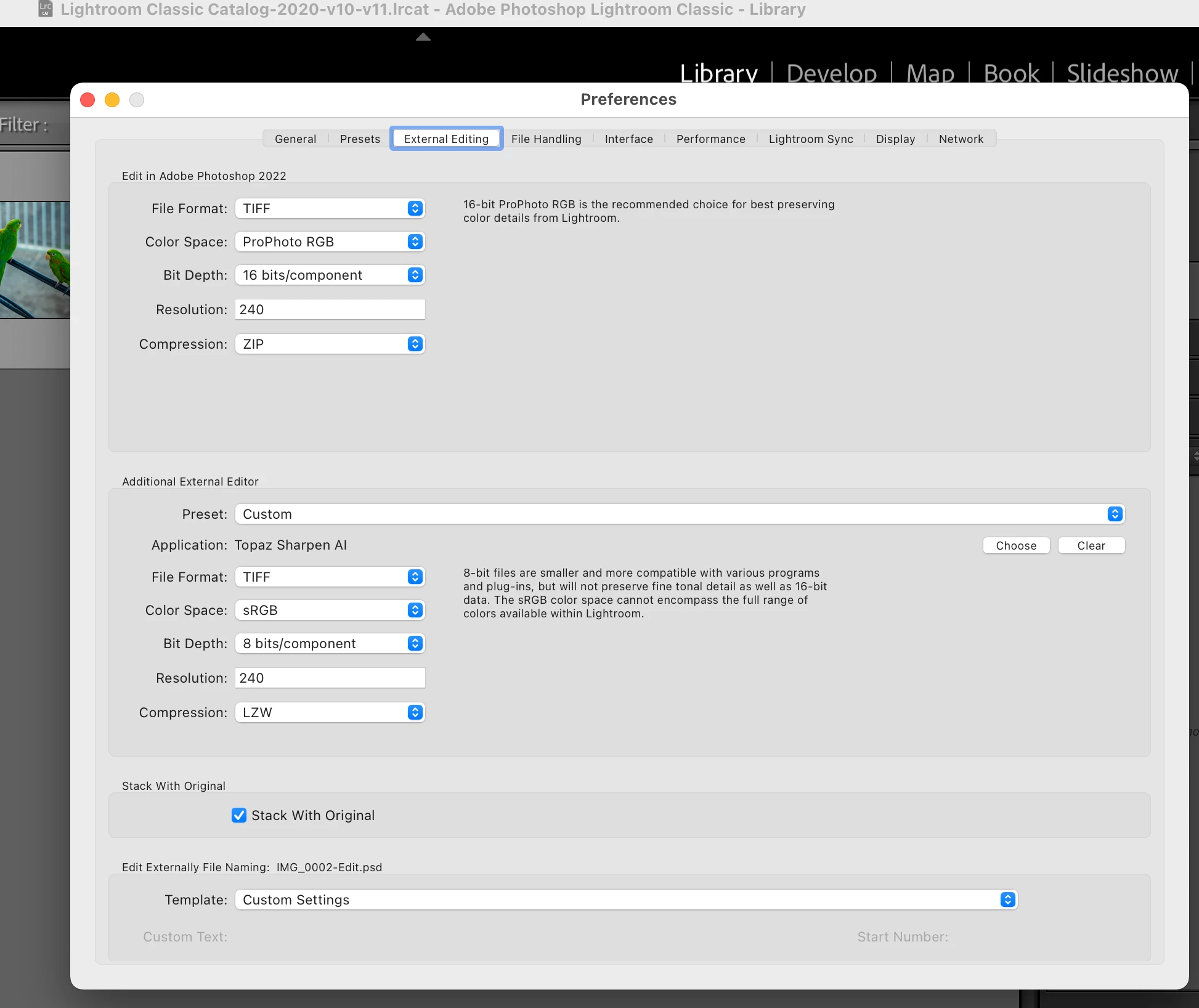This screenshot has width=1199, height=1008.
Task: Click the Clear application button
Action: [1091, 545]
